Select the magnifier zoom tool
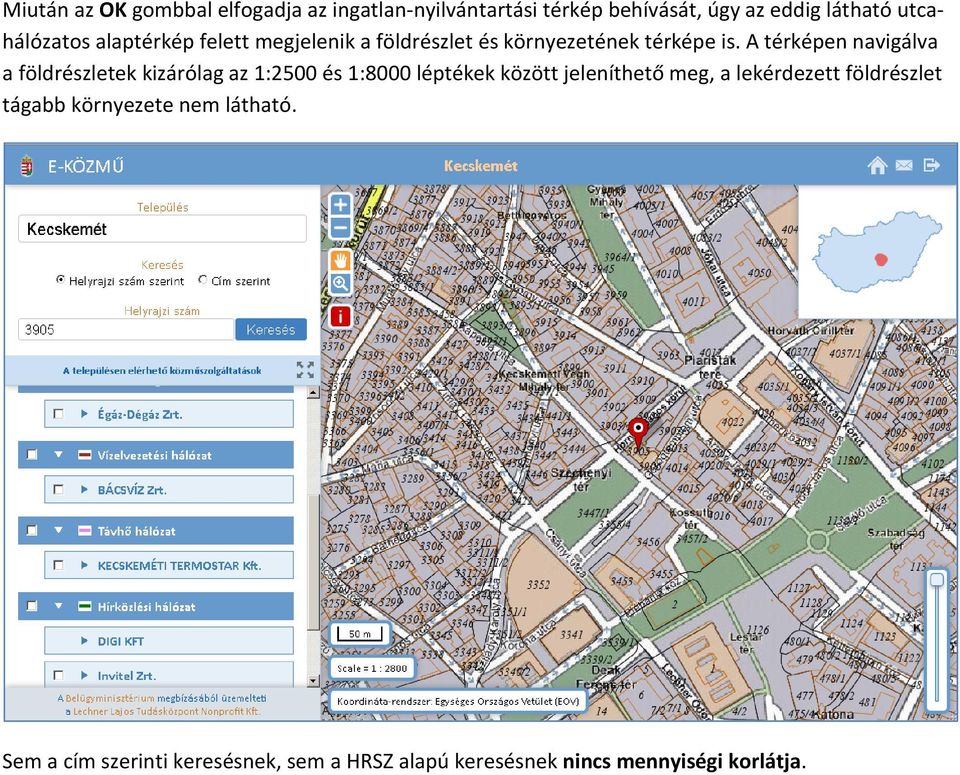 [340, 283]
